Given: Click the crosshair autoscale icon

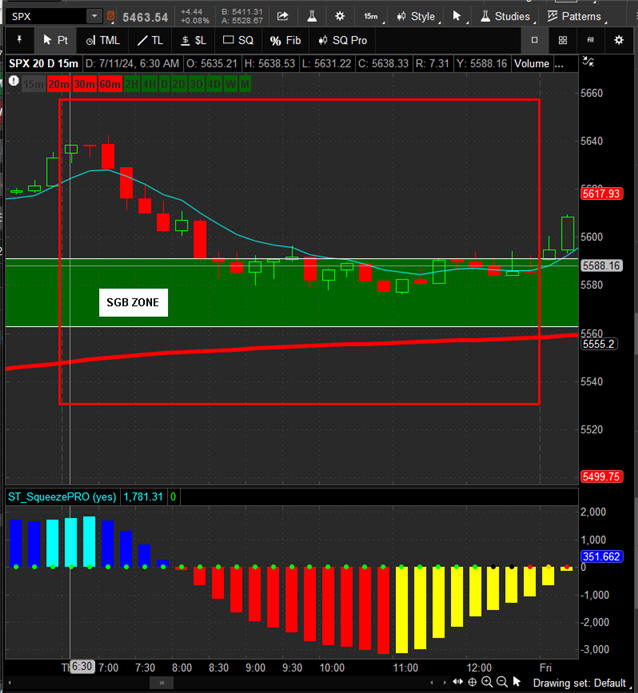Looking at the screenshot, I should 472,682.
